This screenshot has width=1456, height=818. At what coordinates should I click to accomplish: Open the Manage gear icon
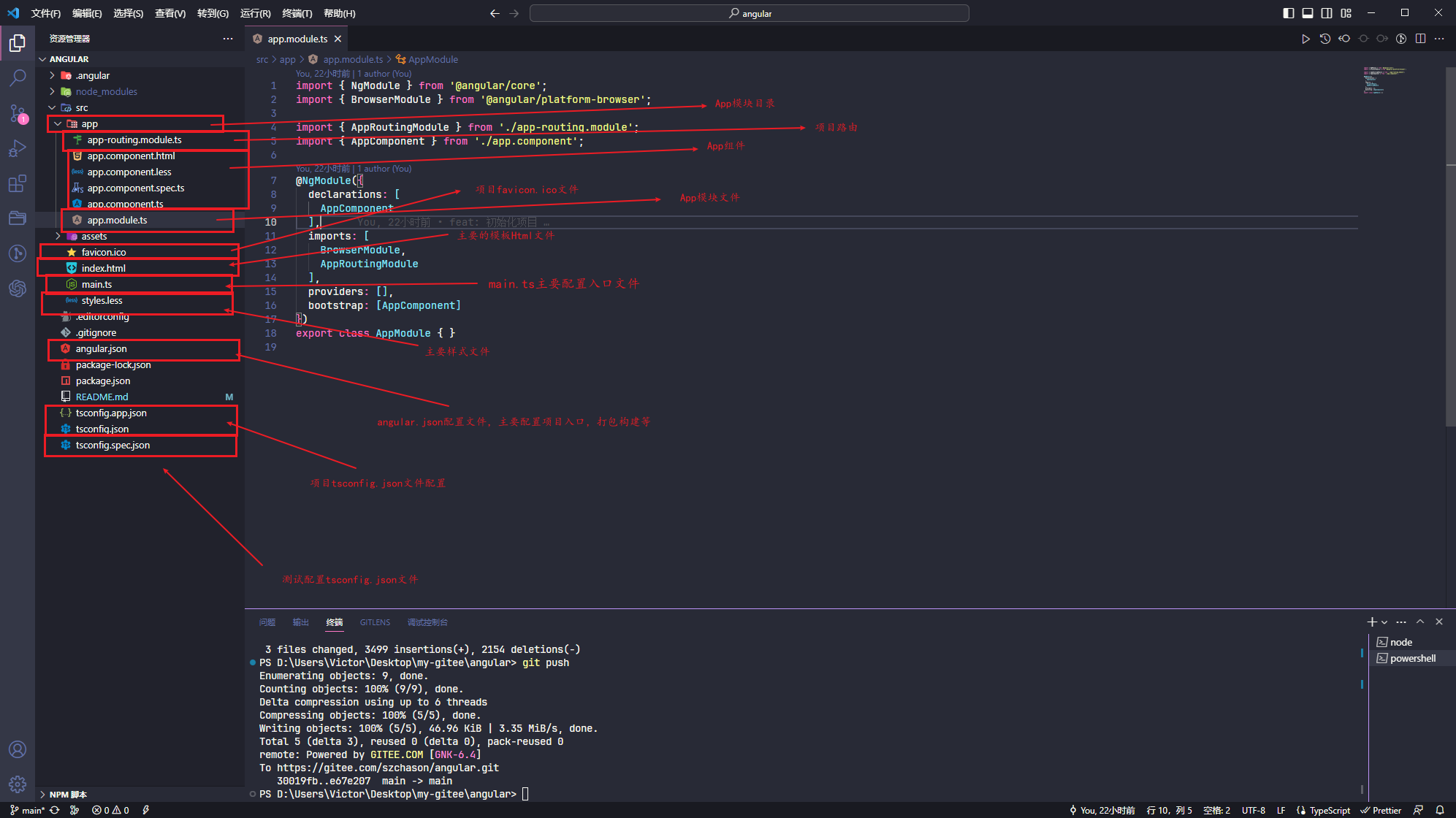(18, 784)
